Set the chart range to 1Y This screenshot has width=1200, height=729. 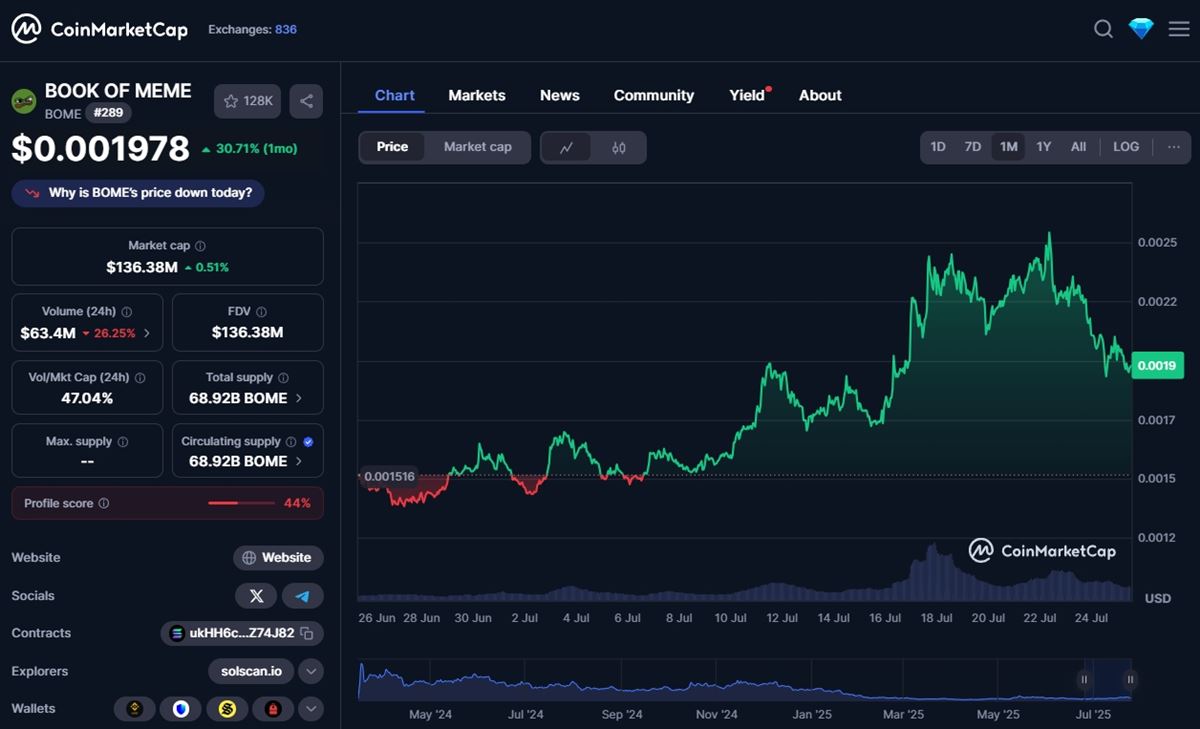click(x=1043, y=147)
